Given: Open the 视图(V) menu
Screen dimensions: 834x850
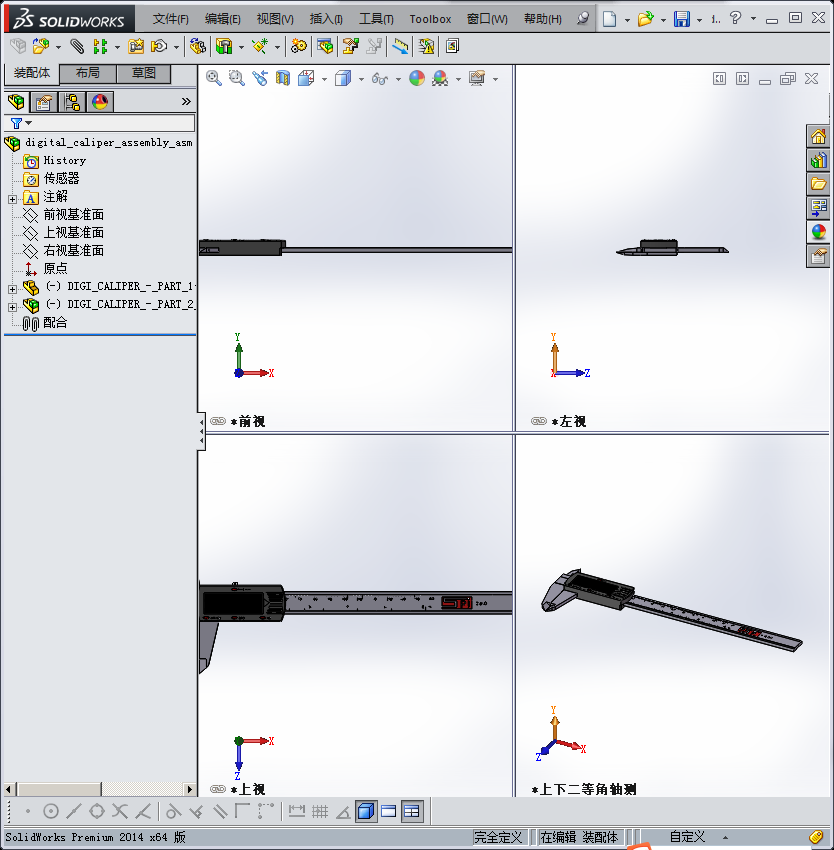Looking at the screenshot, I should [275, 19].
